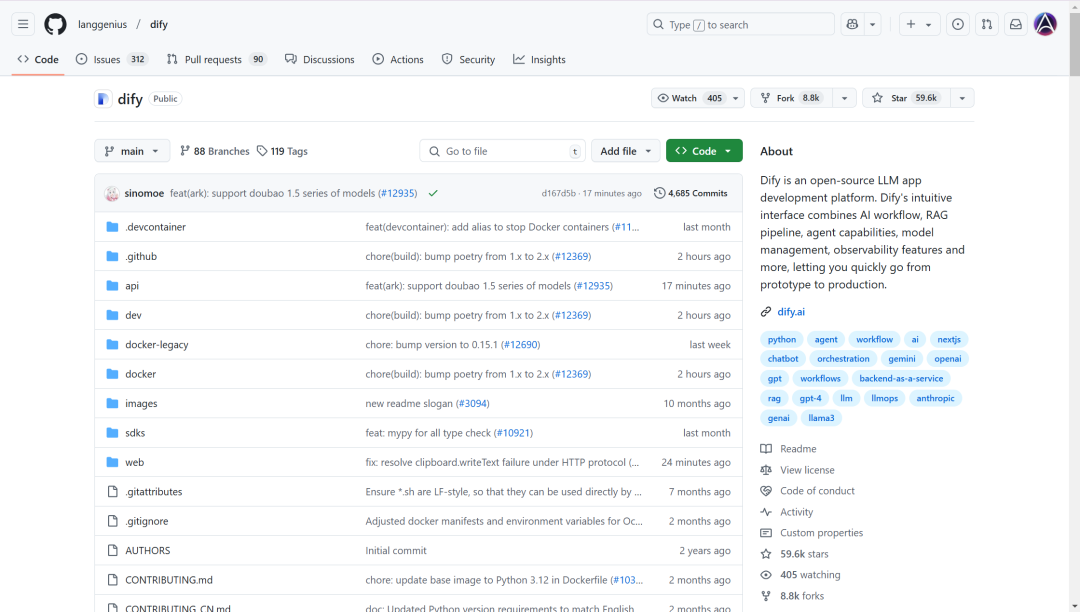1080x612 pixels.
Task: Open the main branch selector
Action: point(132,151)
